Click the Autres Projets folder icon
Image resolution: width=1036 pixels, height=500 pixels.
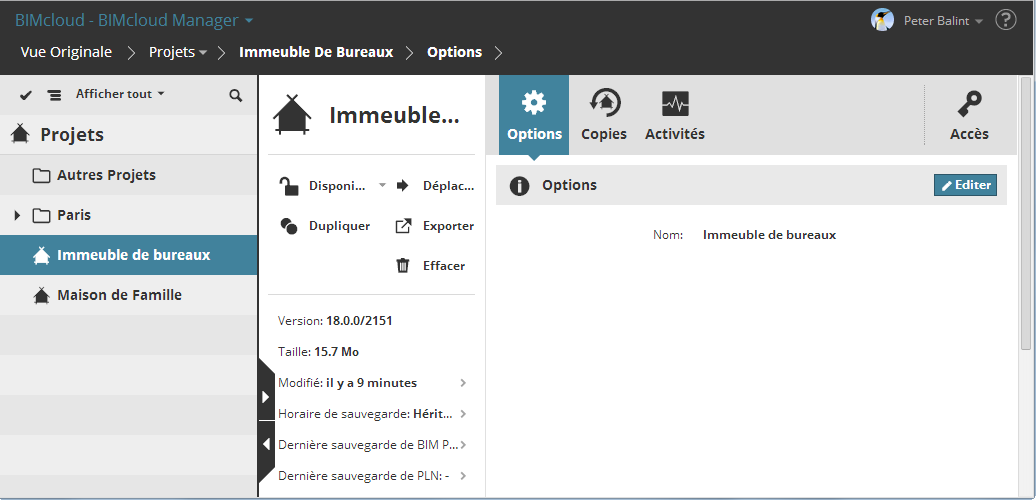coord(42,176)
